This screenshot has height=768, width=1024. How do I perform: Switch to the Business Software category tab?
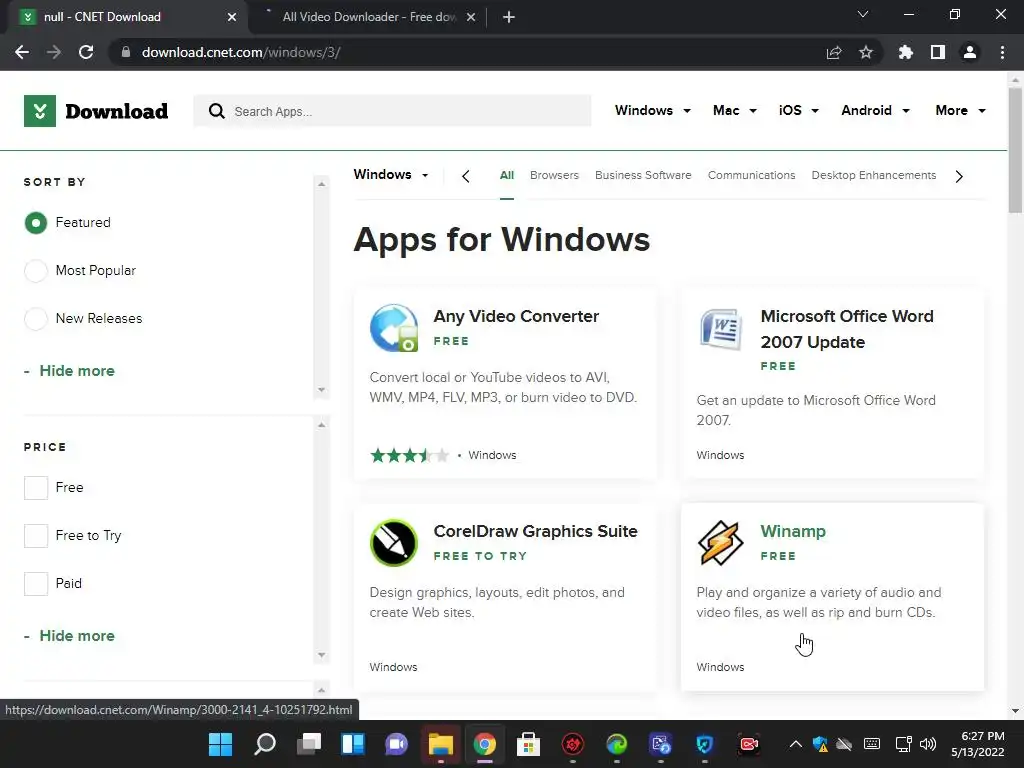coord(643,175)
